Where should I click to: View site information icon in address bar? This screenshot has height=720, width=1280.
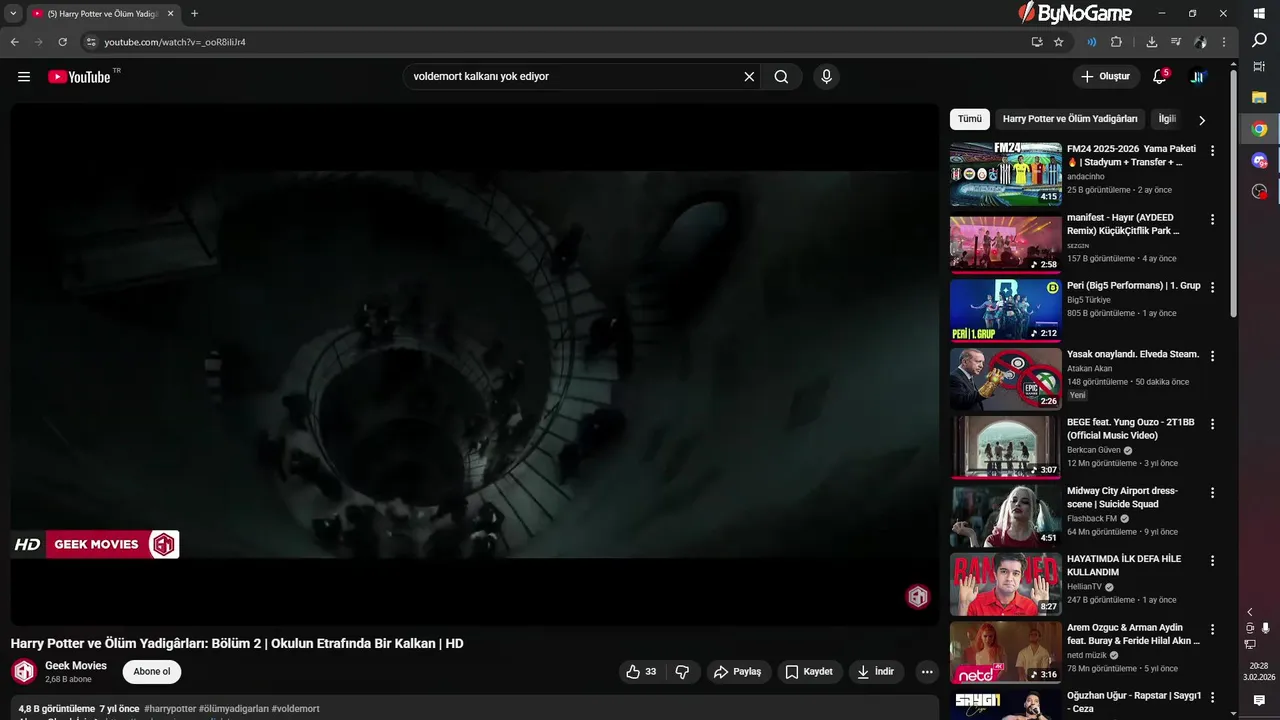(x=90, y=42)
